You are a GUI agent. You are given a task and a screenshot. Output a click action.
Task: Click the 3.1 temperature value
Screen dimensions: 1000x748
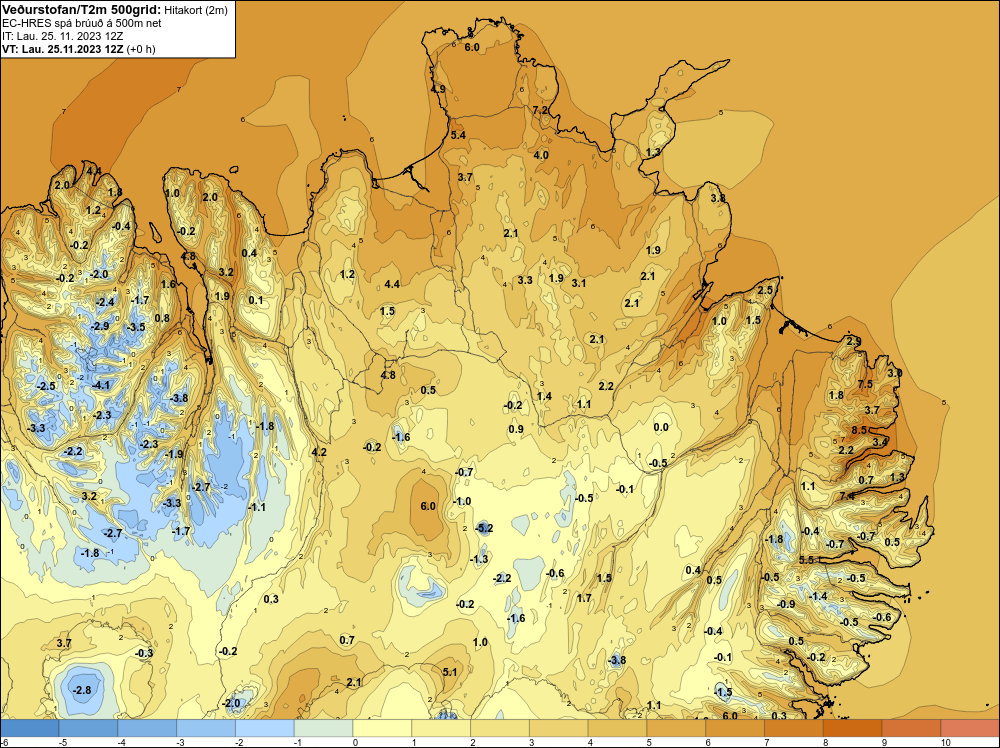[579, 283]
